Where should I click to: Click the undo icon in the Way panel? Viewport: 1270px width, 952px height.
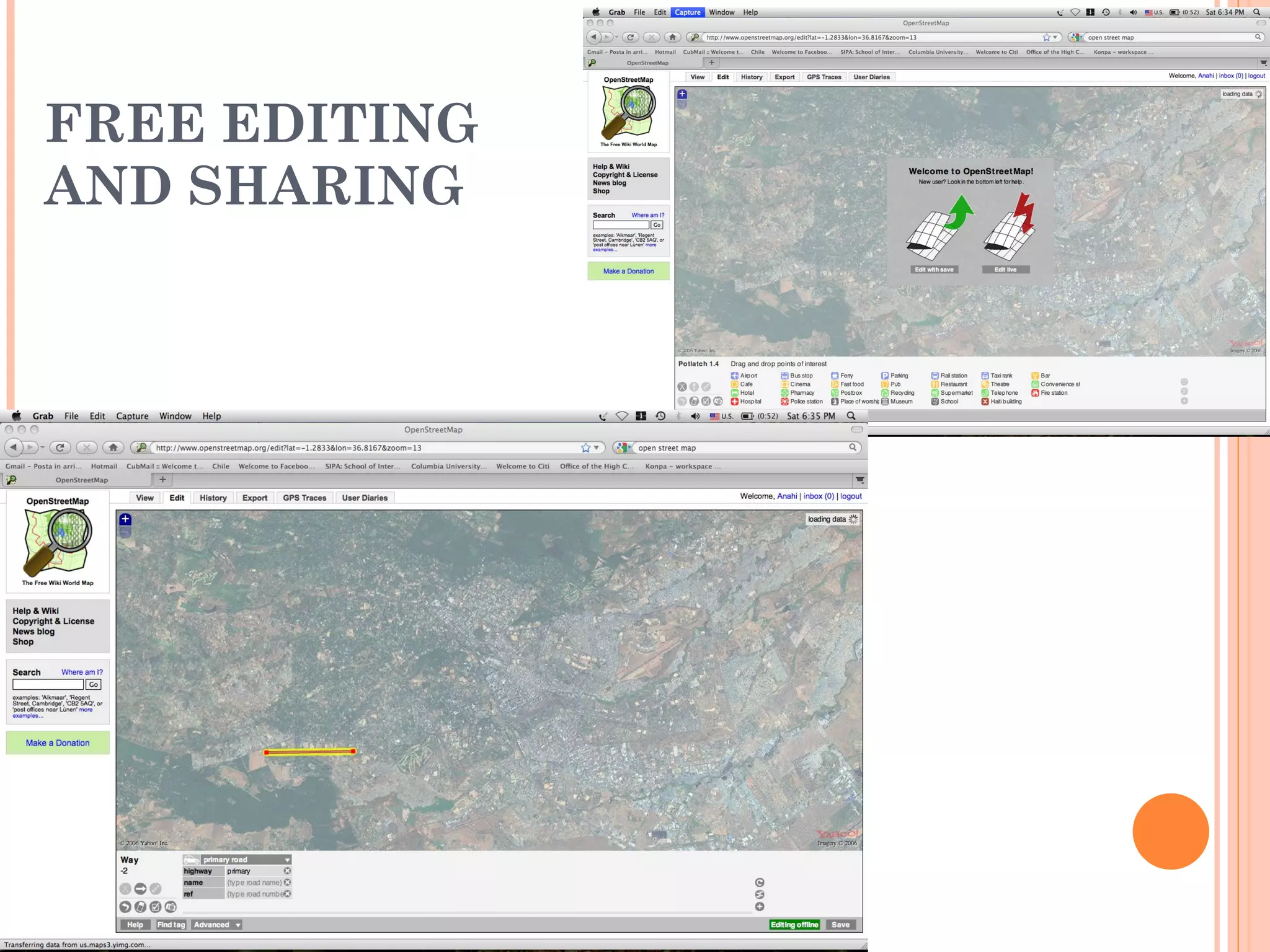click(x=125, y=907)
